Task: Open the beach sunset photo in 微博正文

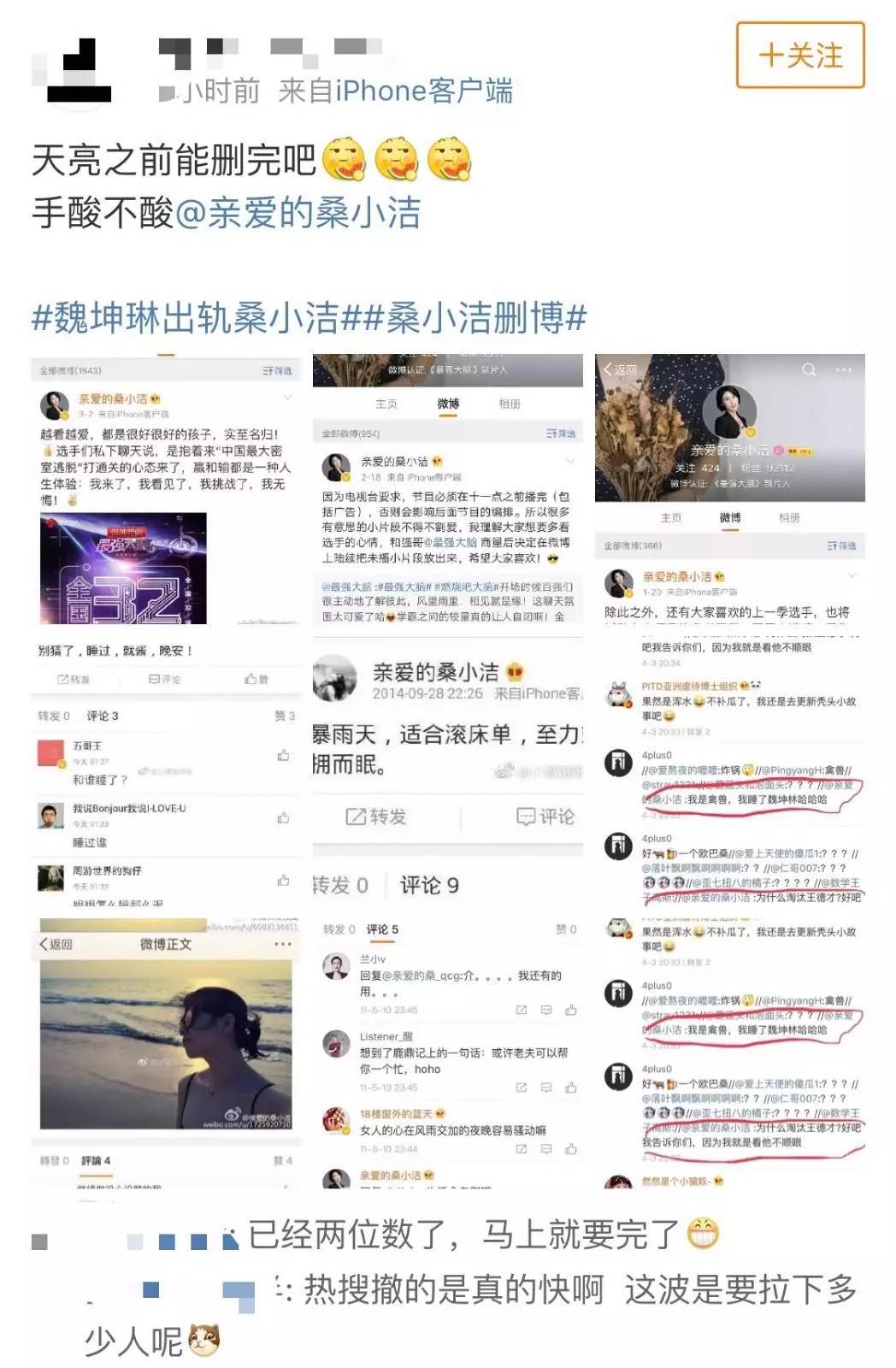Action: point(166,1044)
